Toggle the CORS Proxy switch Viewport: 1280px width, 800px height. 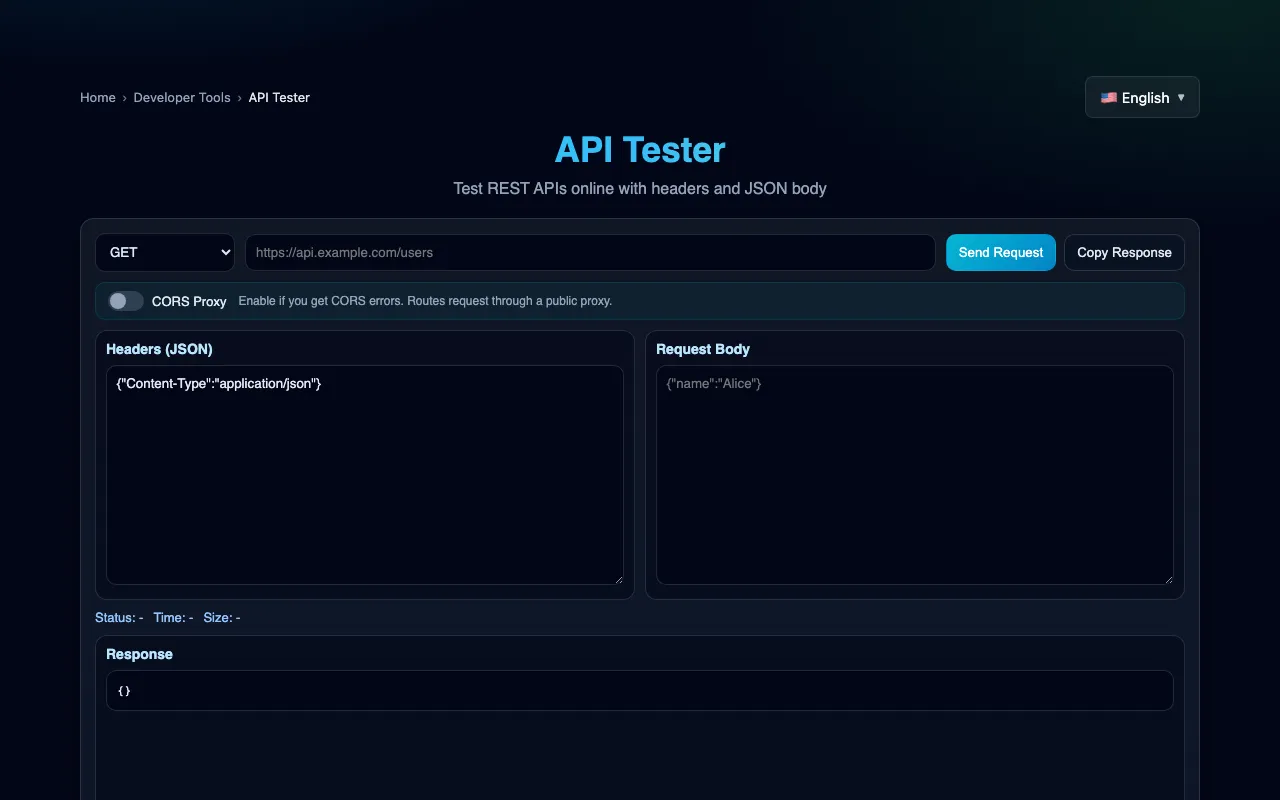click(x=126, y=301)
